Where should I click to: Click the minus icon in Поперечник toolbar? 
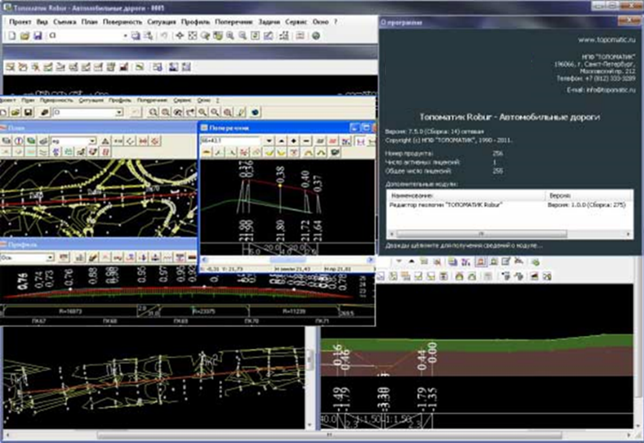(306, 141)
